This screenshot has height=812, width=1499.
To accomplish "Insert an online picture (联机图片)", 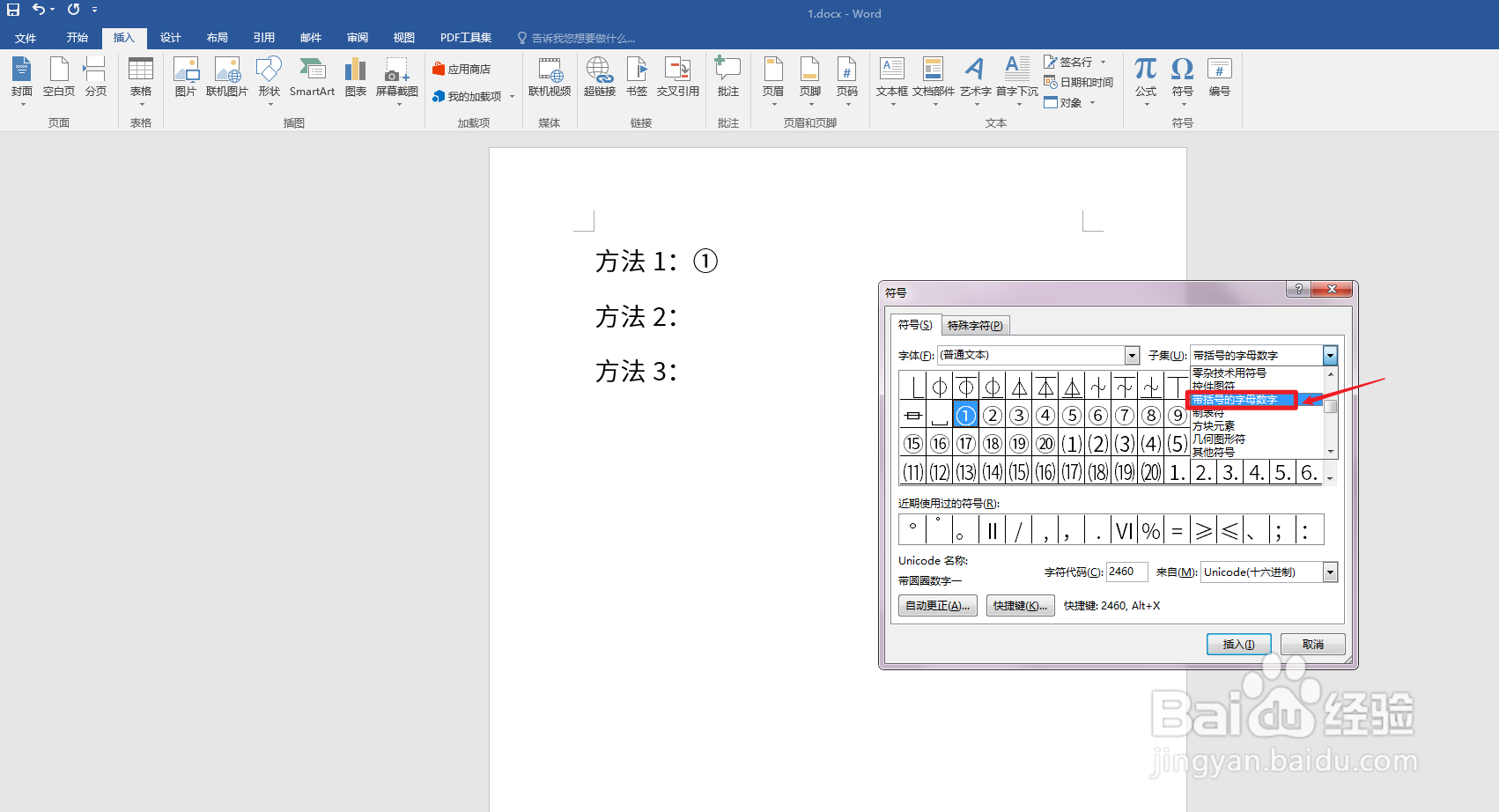I will [227, 78].
